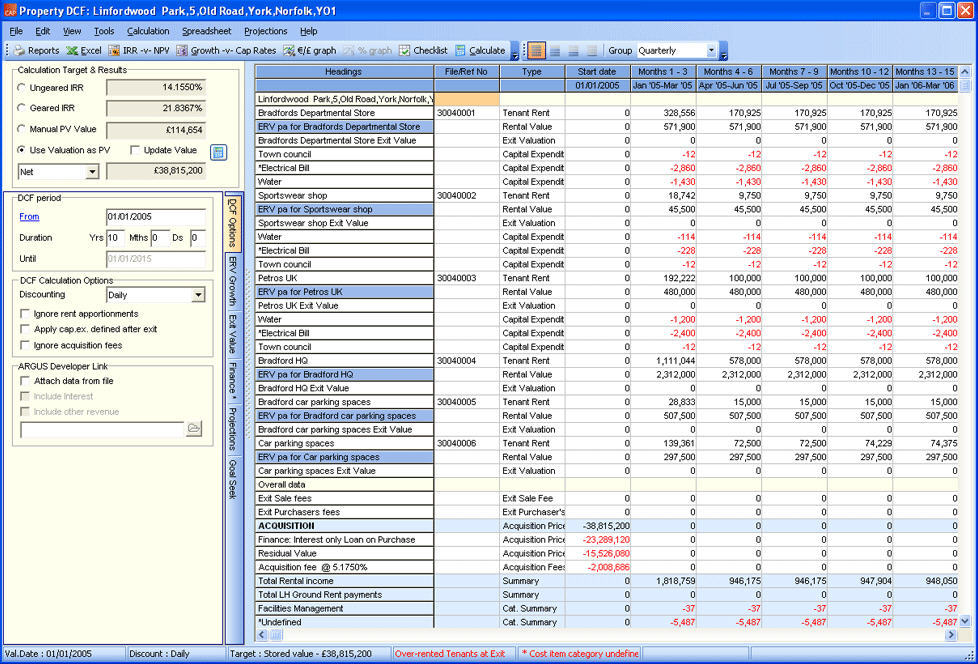Open the toolbar options chevron after Quarterly

[x=724, y=51]
